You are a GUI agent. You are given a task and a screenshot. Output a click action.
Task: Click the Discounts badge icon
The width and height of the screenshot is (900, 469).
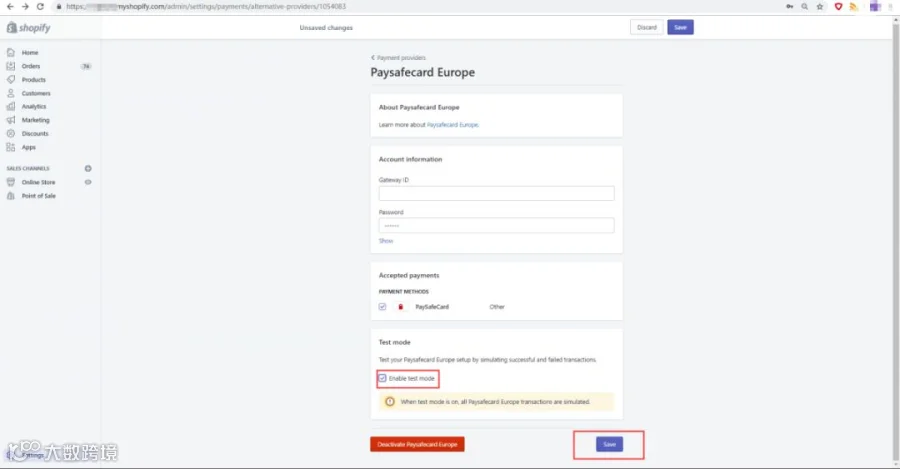pos(10,133)
